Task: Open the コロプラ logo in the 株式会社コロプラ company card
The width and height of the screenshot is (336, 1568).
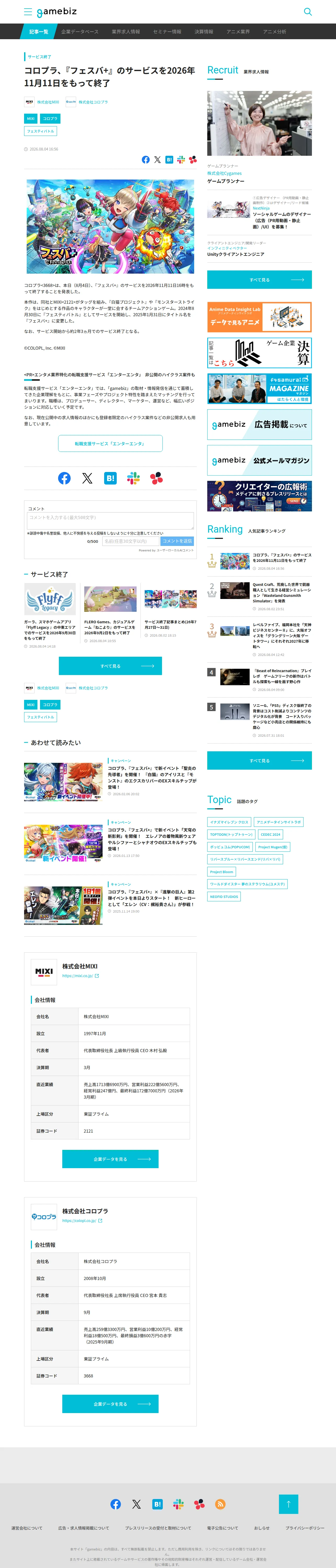Action: (44, 1217)
